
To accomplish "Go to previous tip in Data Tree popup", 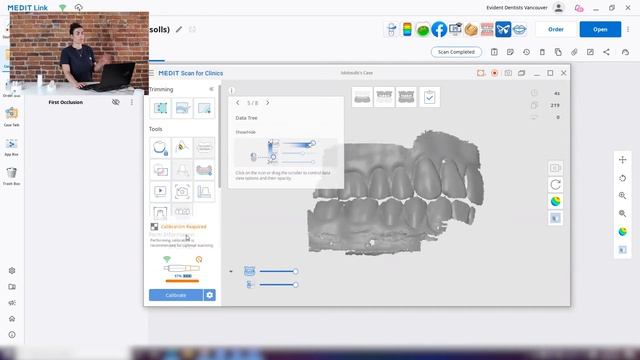I will [238, 103].
